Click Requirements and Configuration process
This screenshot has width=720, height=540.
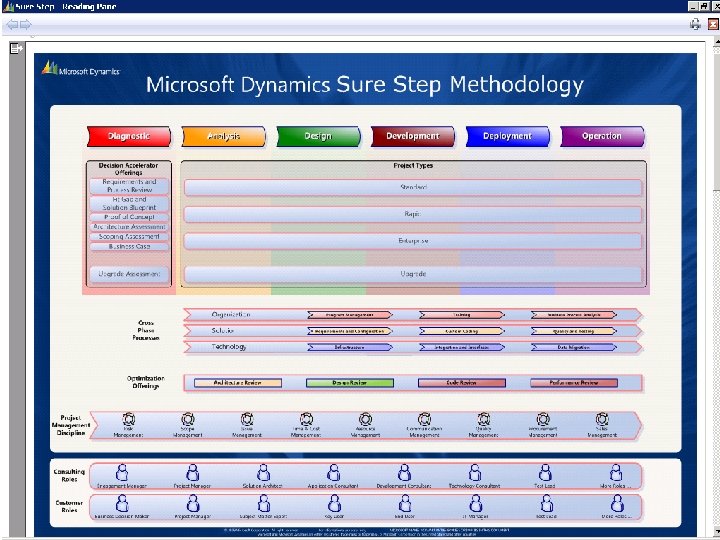point(350,331)
